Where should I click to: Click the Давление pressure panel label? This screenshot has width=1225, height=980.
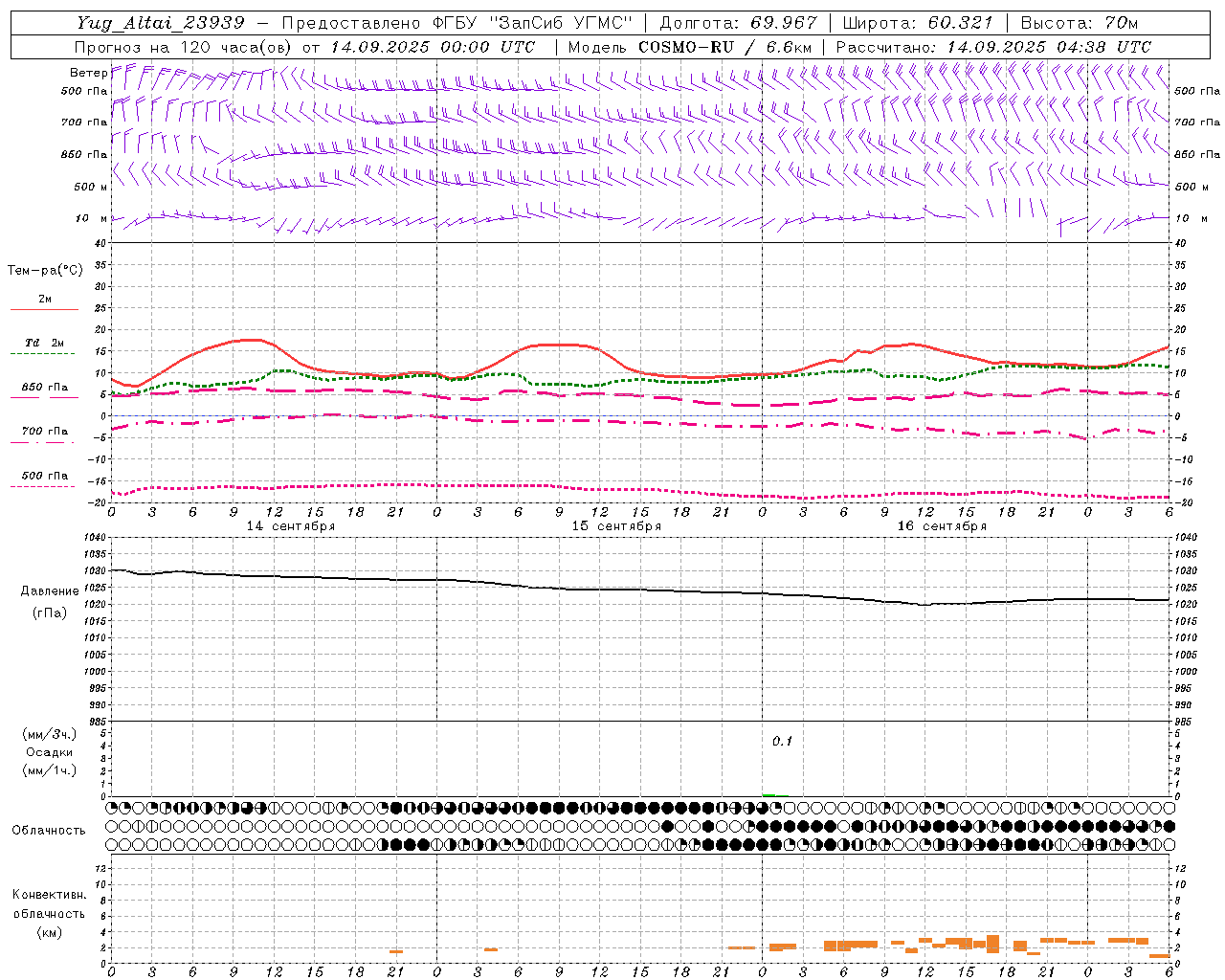[x=50, y=591]
